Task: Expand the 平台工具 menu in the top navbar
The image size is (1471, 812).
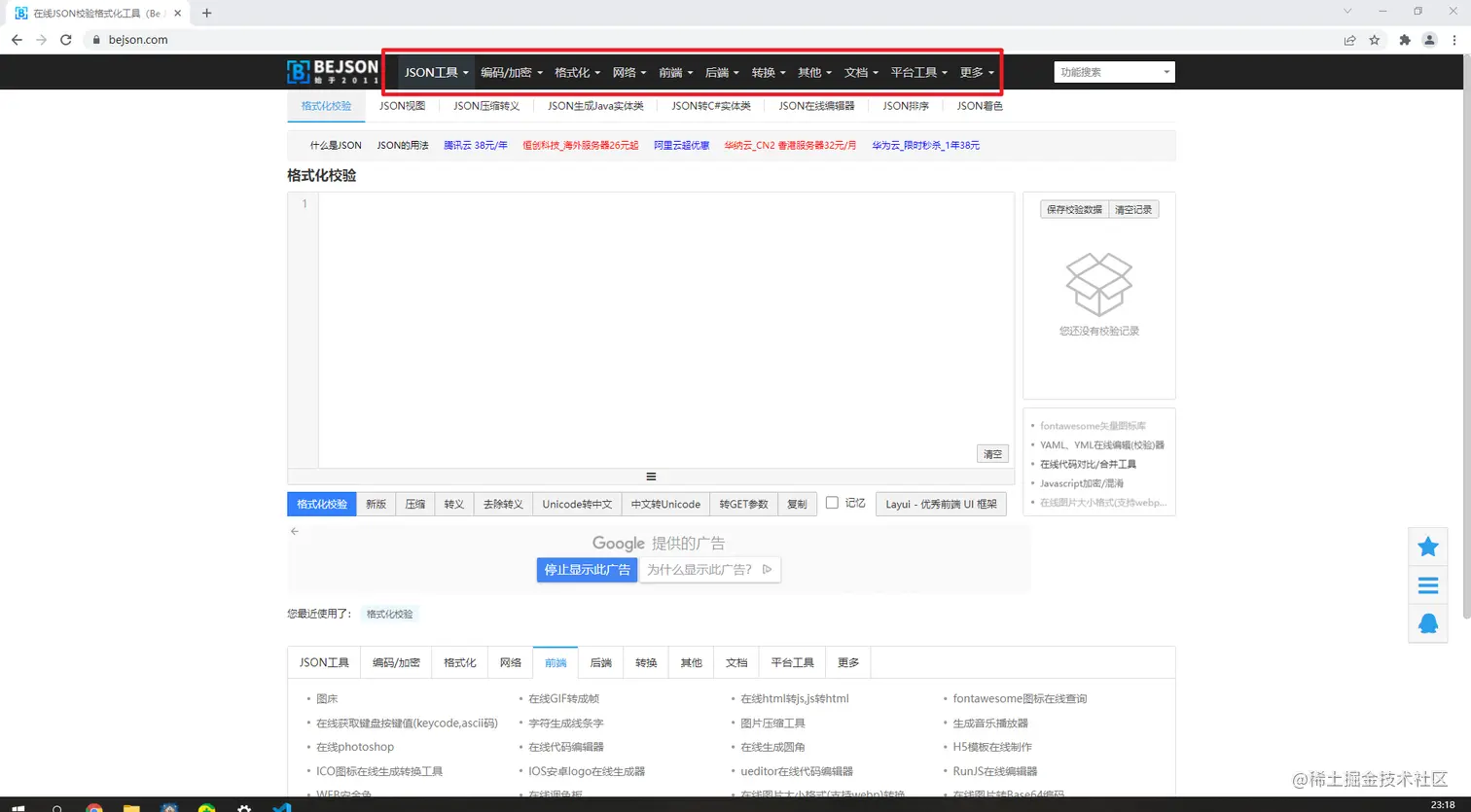Action: (918, 72)
